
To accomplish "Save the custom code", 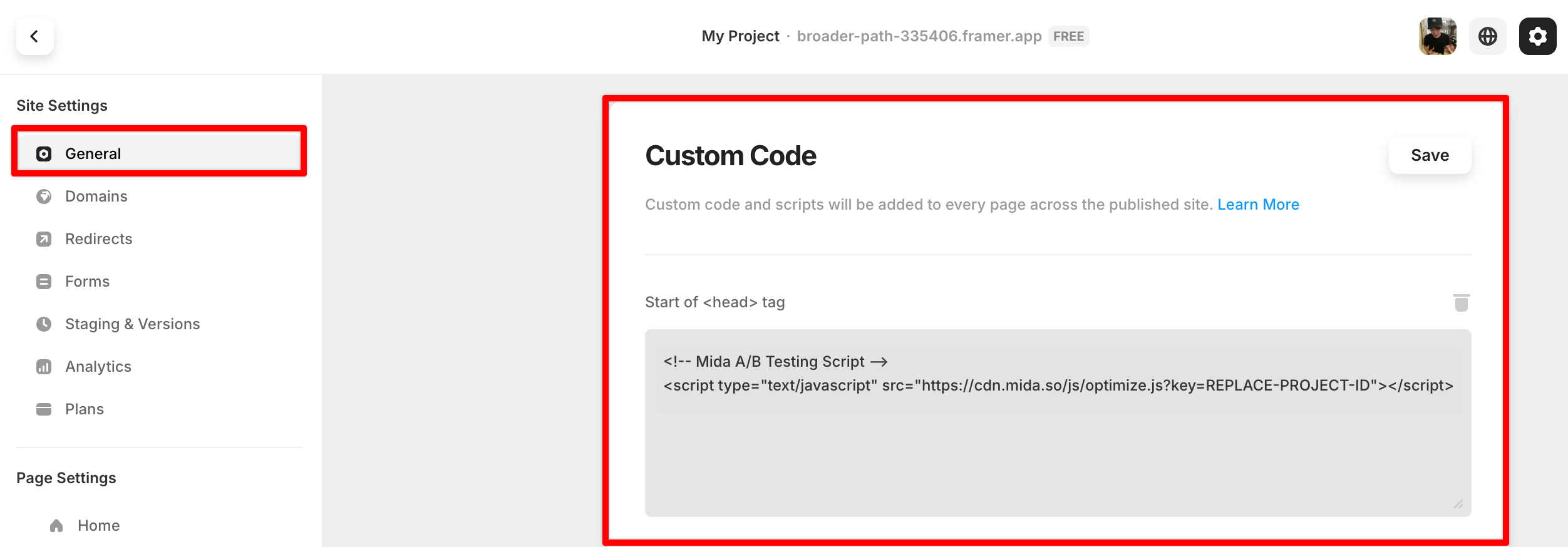I will pyautogui.click(x=1430, y=155).
